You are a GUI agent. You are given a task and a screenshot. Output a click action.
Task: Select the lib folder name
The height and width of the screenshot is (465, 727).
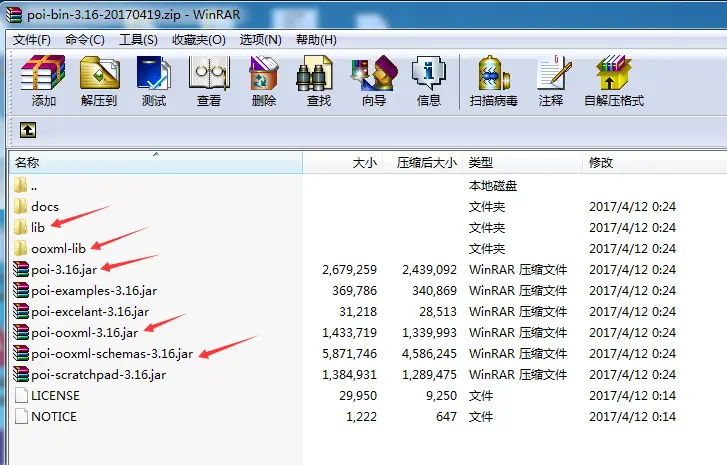coord(38,228)
